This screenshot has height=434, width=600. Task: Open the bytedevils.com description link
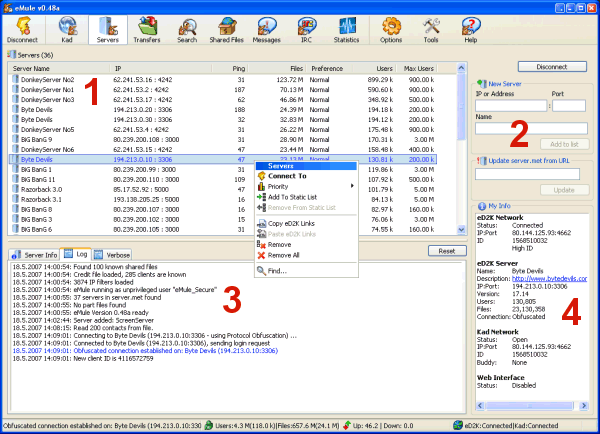coord(549,279)
